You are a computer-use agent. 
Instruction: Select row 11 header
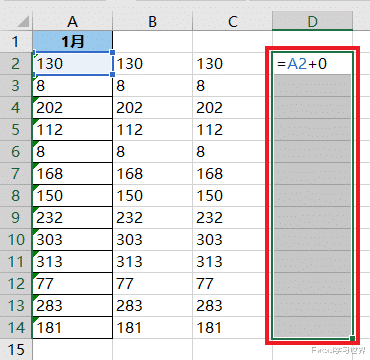click(x=16, y=261)
